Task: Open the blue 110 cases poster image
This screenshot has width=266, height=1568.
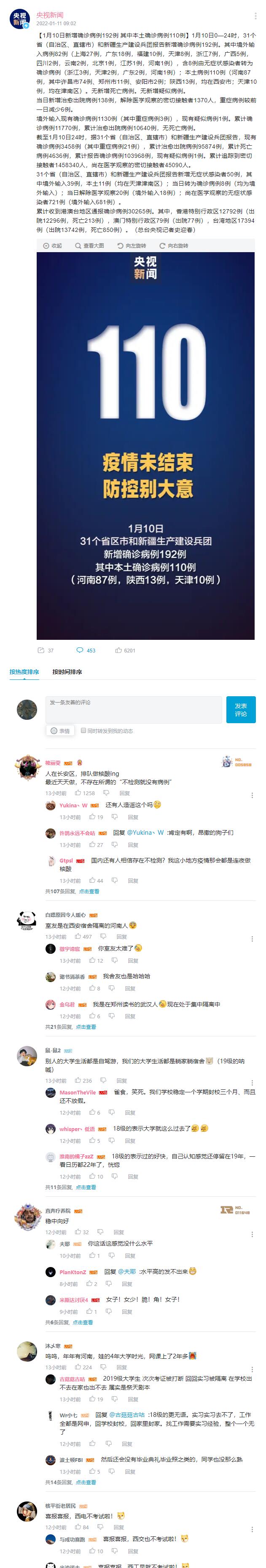Action: click(145, 446)
